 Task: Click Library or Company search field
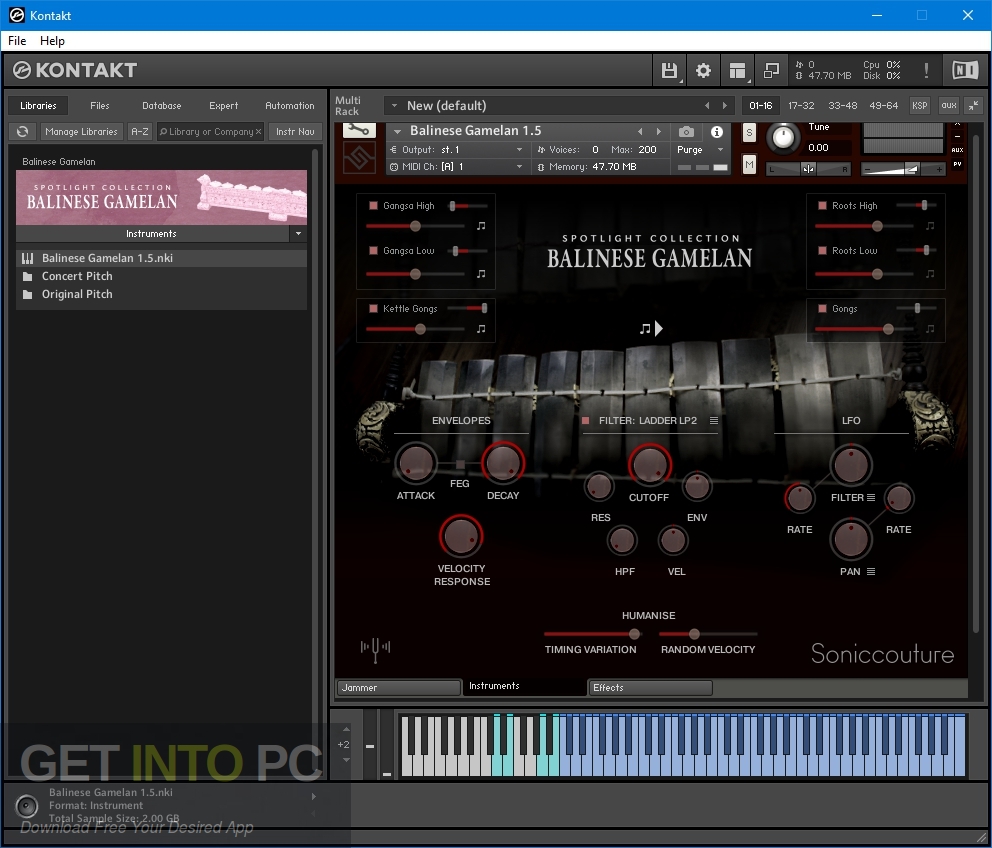pos(210,132)
